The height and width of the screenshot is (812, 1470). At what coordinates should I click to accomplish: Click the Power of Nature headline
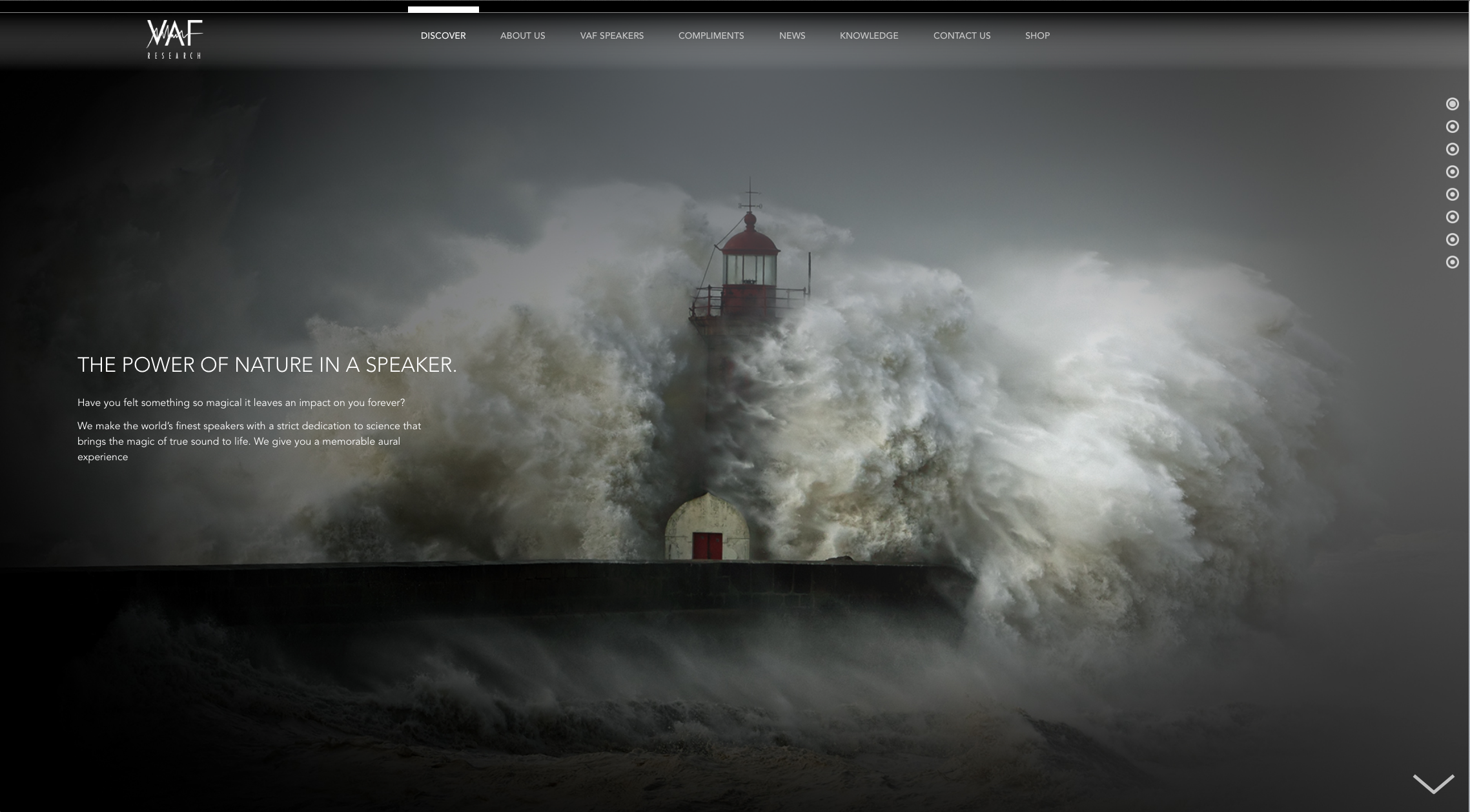tap(267, 365)
